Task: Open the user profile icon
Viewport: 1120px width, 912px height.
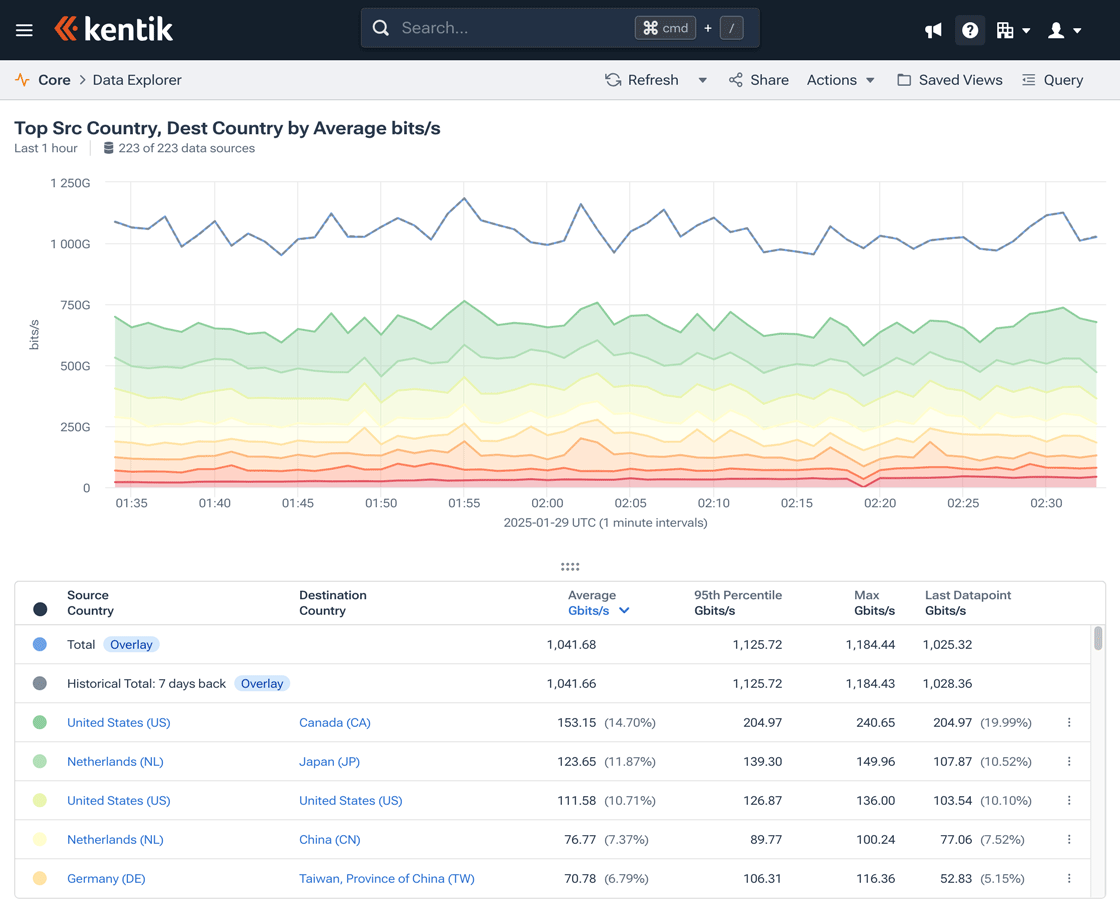Action: [x=1055, y=30]
